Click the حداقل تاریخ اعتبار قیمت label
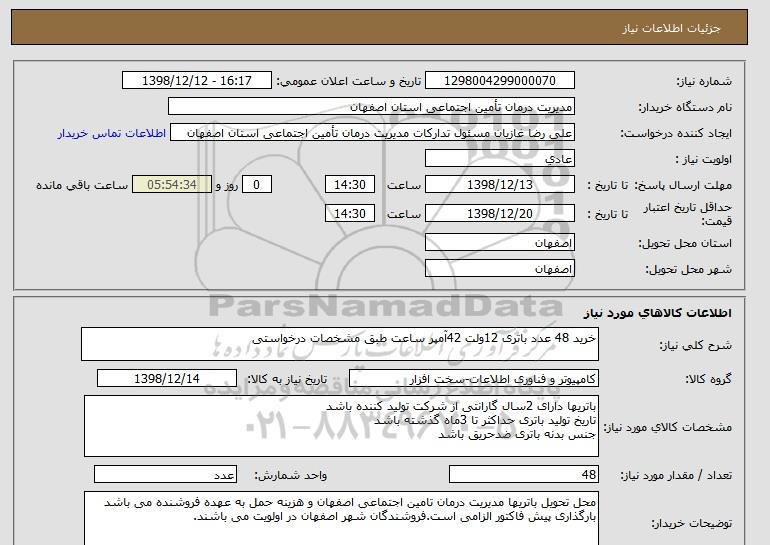This screenshot has width=770, height=545. (x=688, y=214)
